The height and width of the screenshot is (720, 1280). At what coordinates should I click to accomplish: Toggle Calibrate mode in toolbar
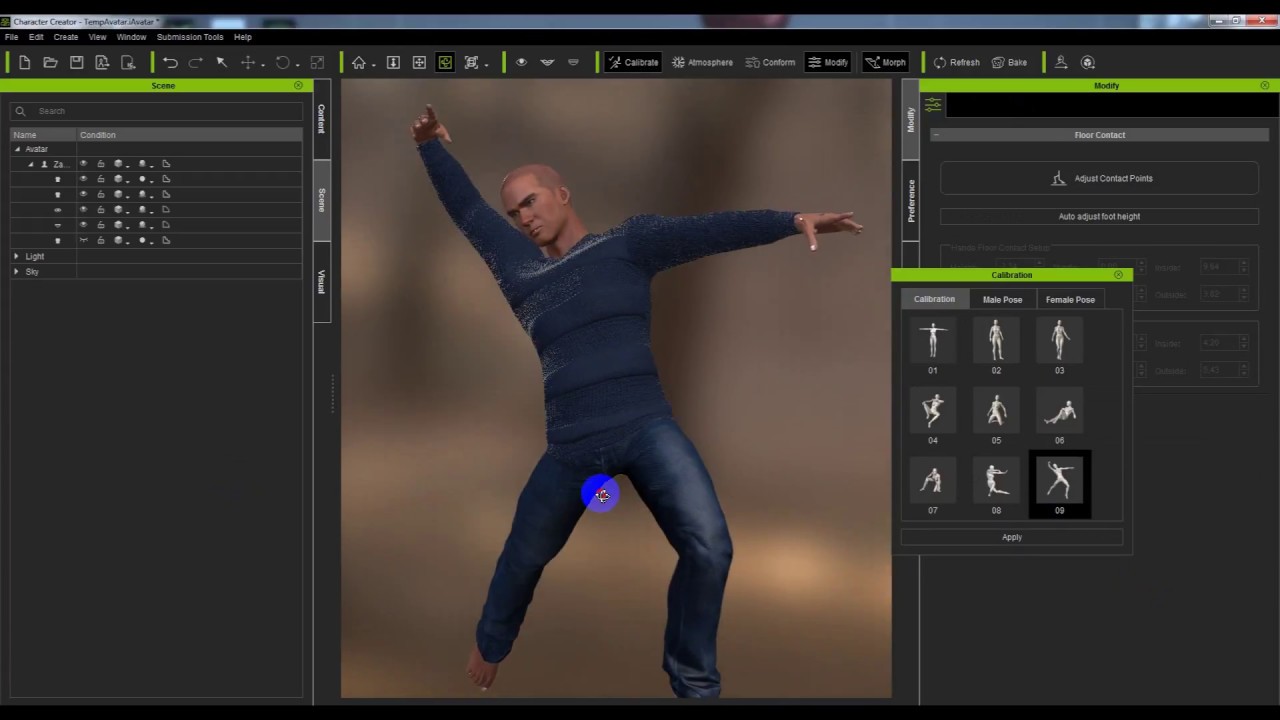tap(633, 62)
